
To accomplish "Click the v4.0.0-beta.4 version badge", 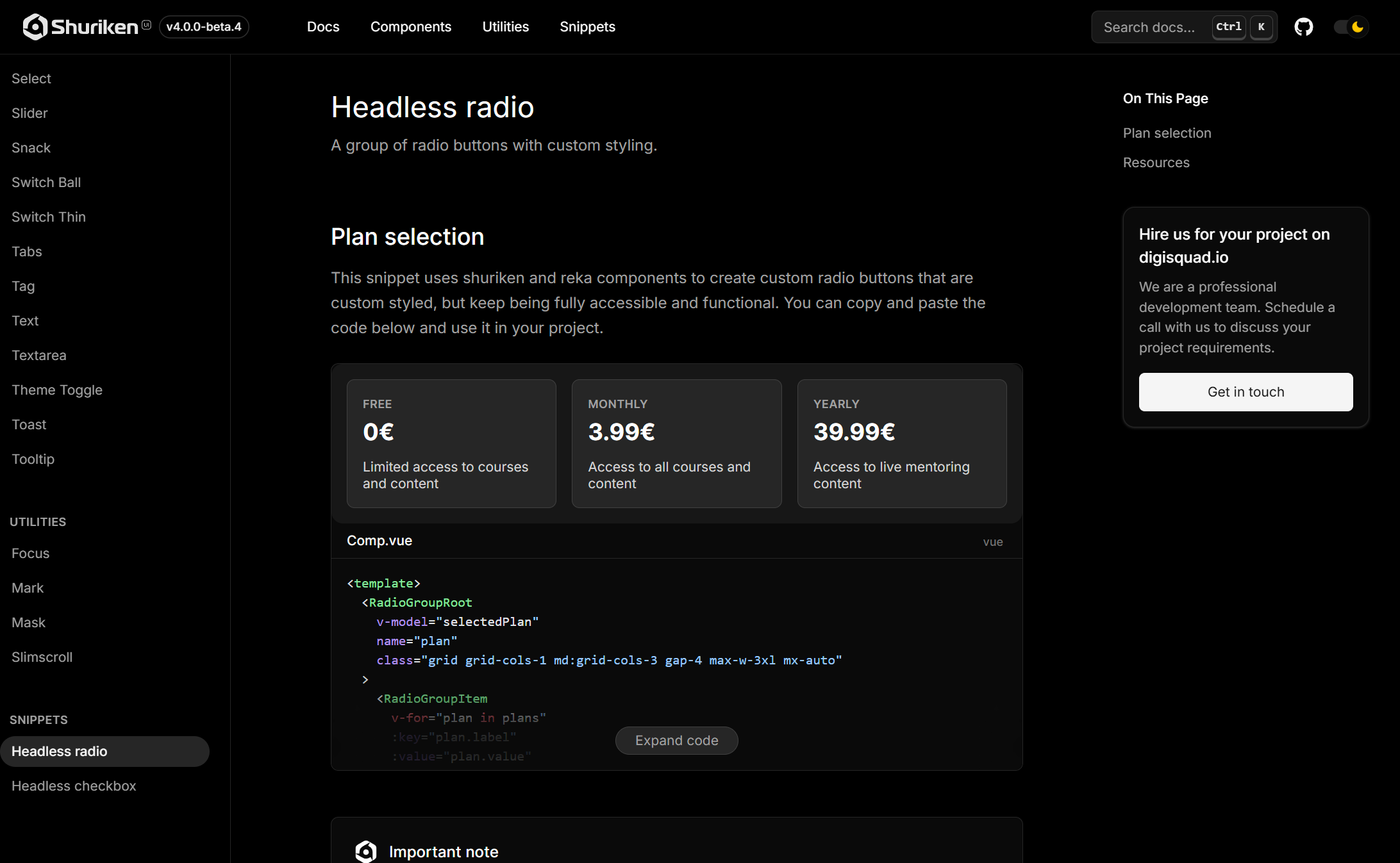I will pos(204,27).
